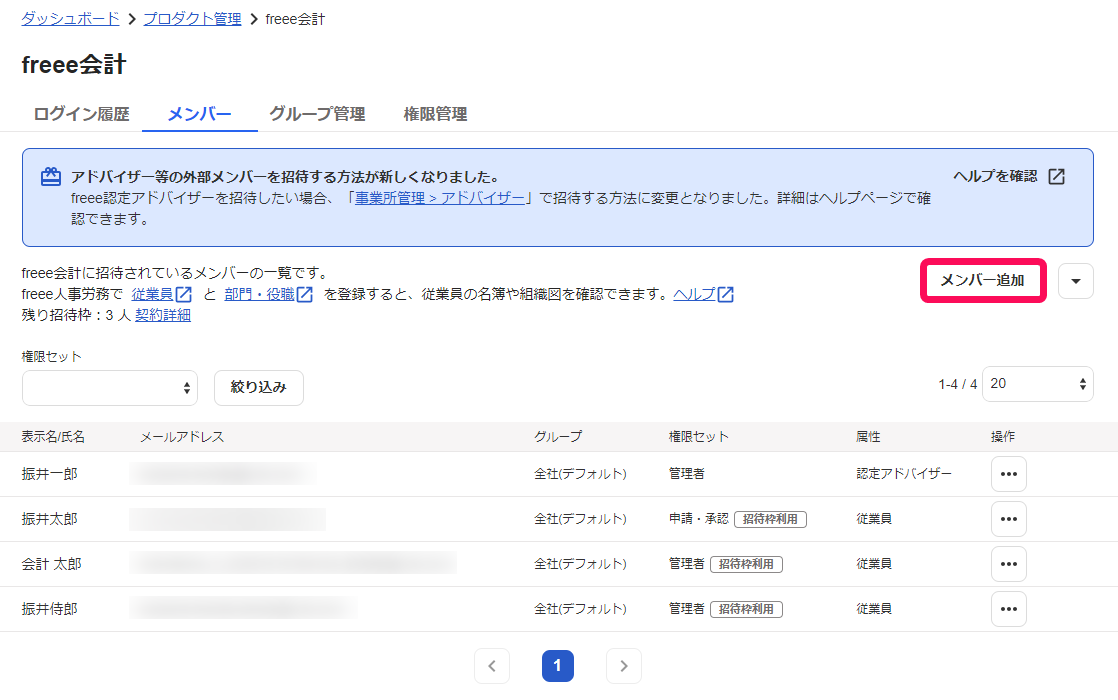Select member name 振井太郎

click(x=49, y=519)
